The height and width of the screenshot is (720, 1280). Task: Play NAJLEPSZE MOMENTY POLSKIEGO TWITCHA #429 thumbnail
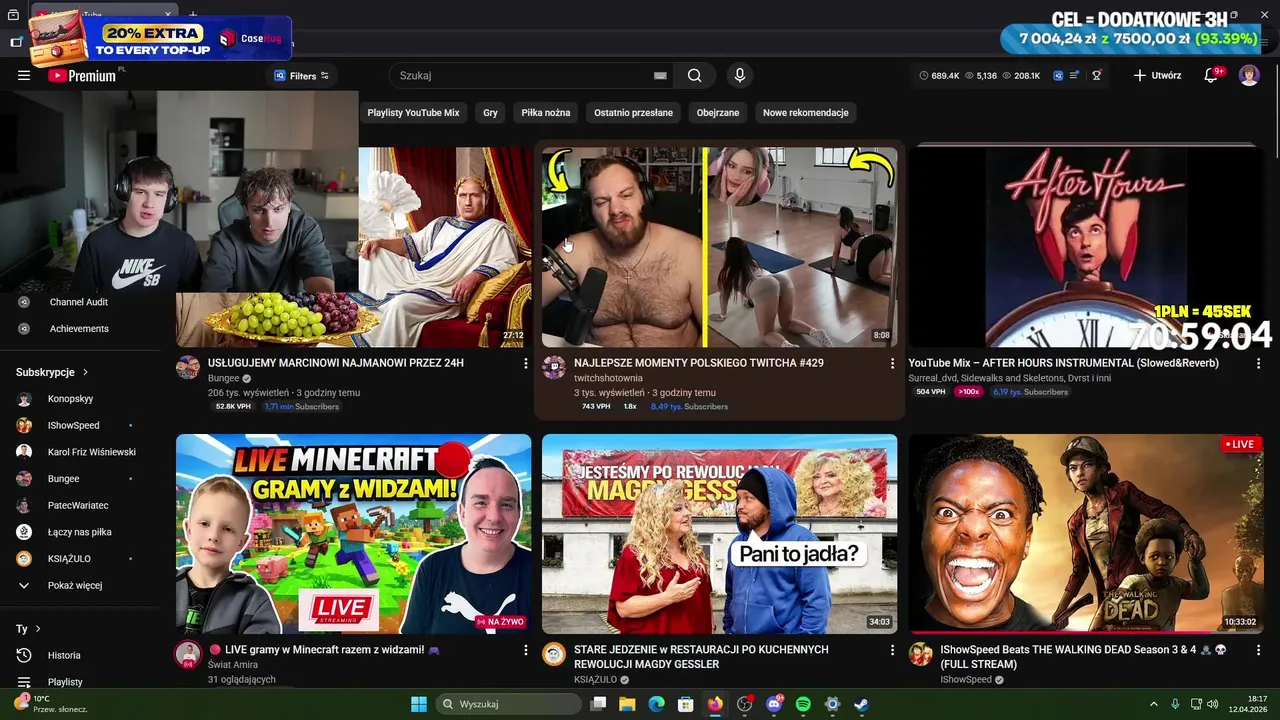coord(720,247)
